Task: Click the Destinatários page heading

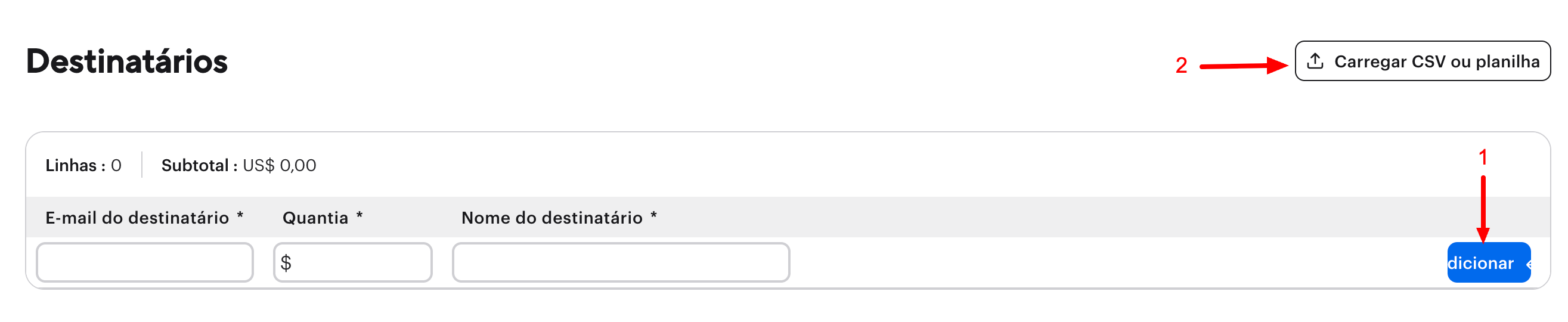Action: coord(126,61)
